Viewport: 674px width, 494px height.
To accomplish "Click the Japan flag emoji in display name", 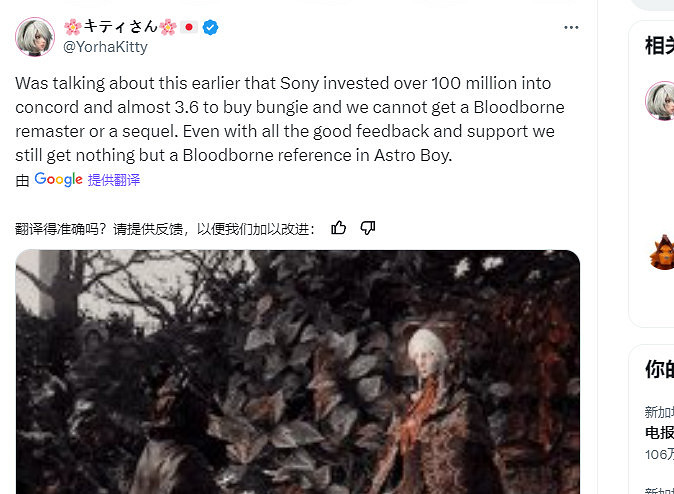I will 189,27.
